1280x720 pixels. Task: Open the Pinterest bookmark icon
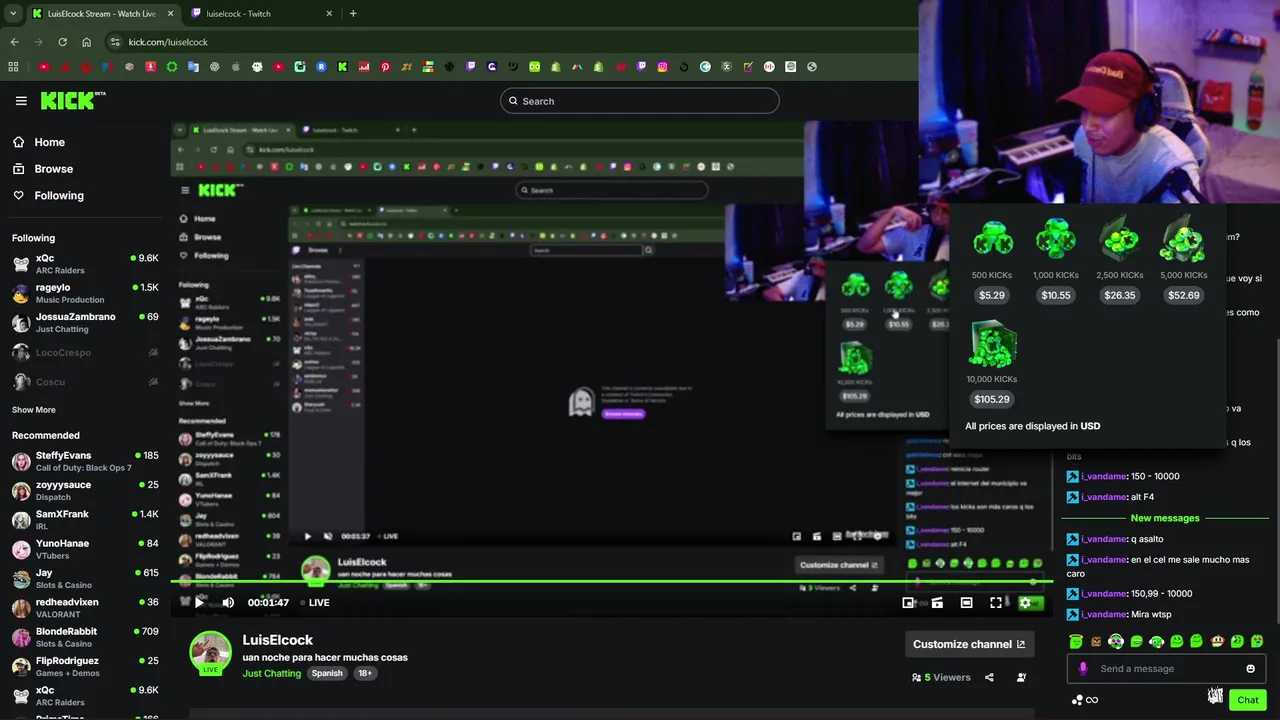pos(385,67)
